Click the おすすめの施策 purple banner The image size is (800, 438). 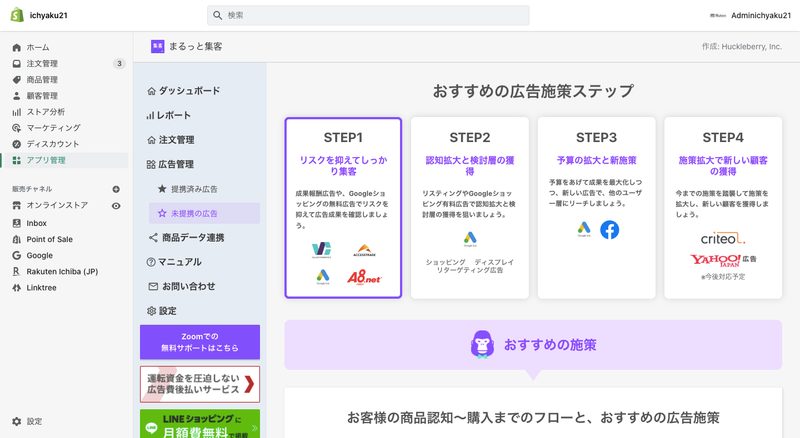coord(533,345)
